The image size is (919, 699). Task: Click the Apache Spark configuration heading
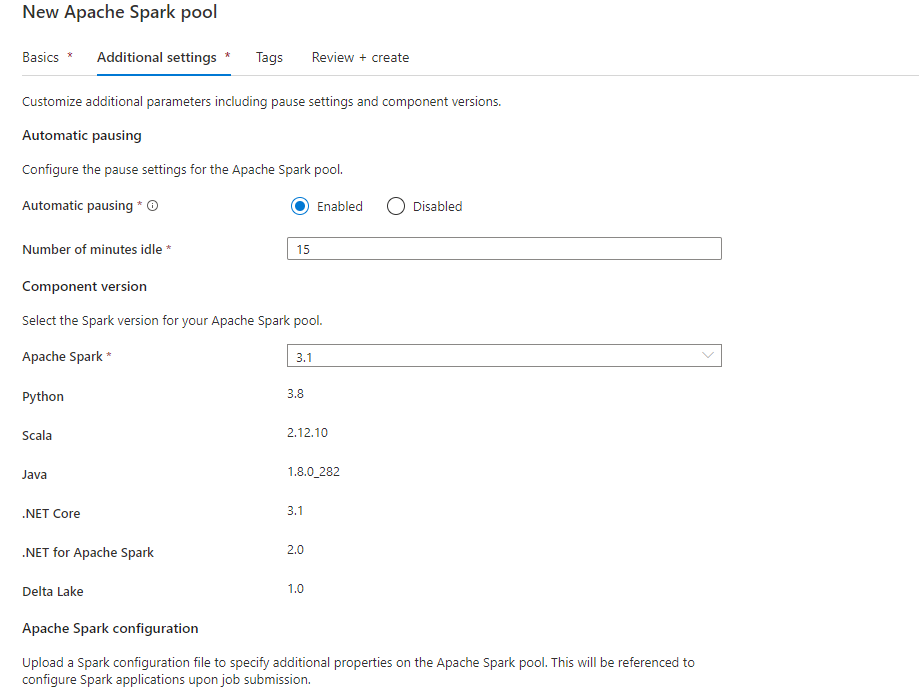click(x=110, y=628)
